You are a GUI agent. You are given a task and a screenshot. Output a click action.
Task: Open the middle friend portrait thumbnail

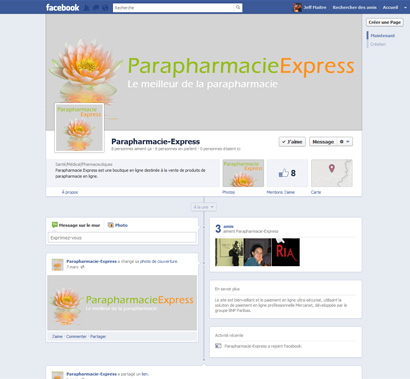click(258, 252)
